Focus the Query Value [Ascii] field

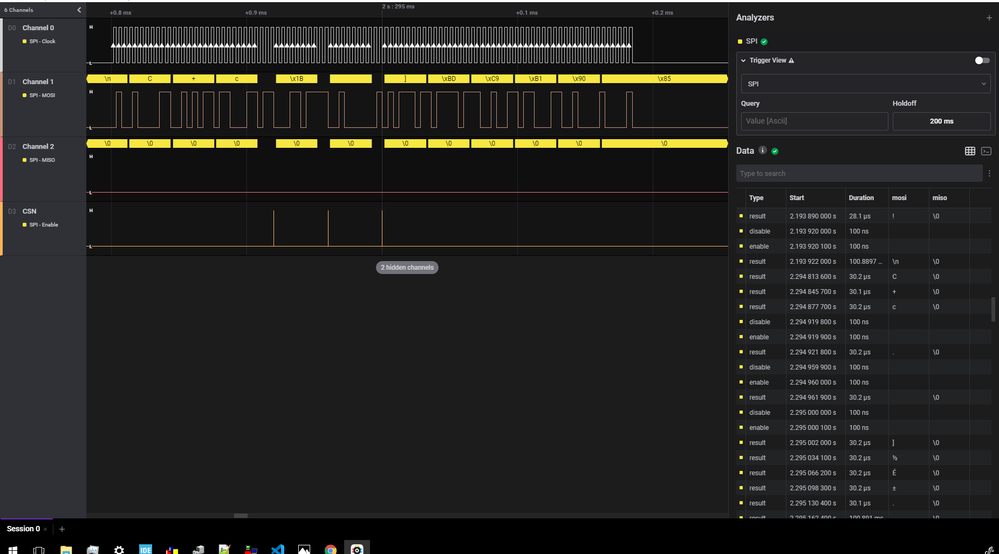(814, 121)
